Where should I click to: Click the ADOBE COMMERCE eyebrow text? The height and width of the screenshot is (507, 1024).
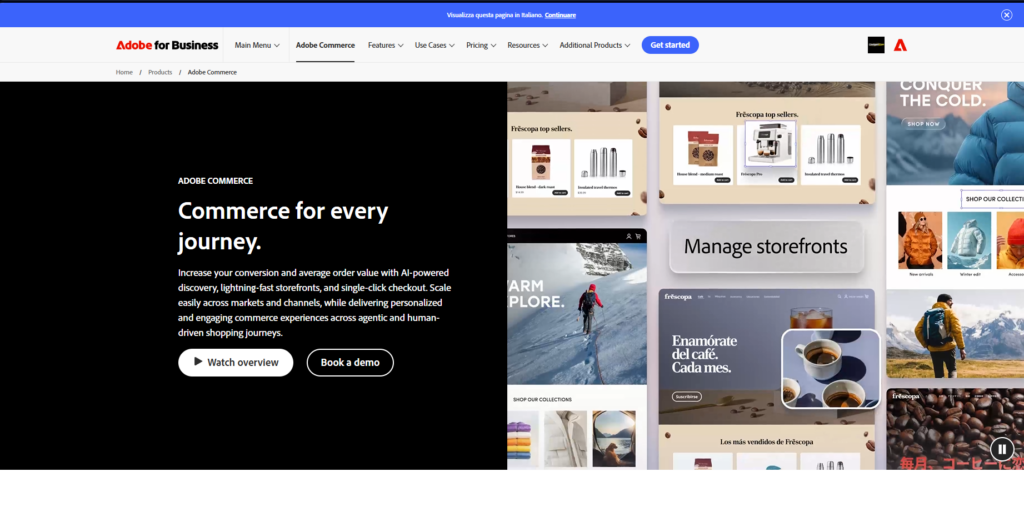coord(216,181)
